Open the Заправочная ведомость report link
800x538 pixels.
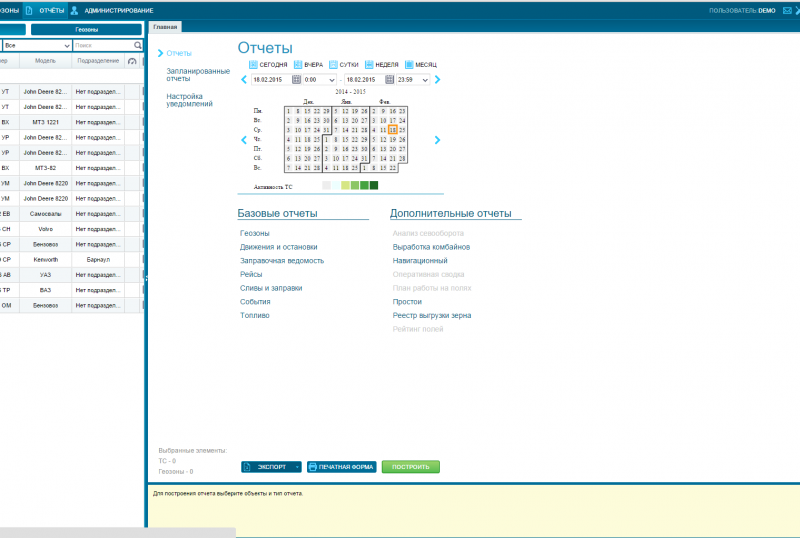pos(282,260)
